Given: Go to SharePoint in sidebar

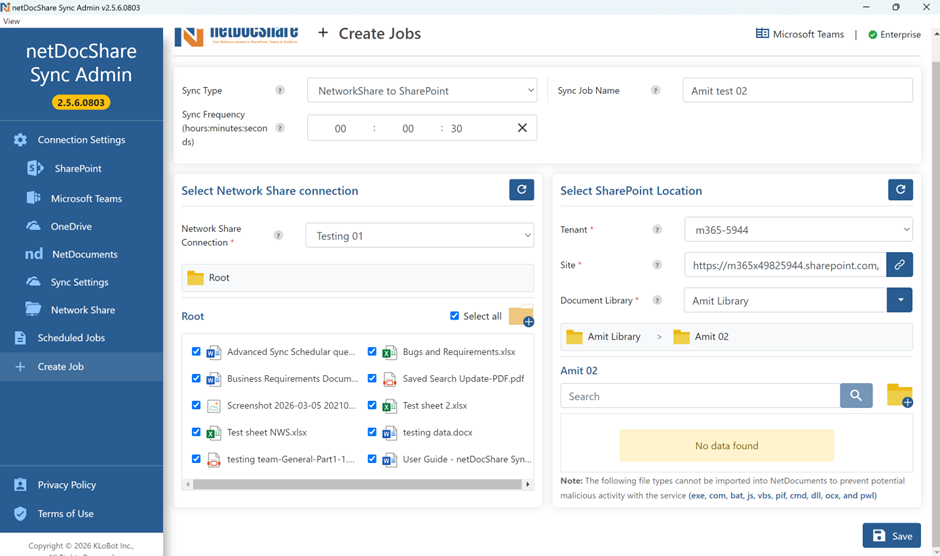Looking at the screenshot, I should coord(78,169).
